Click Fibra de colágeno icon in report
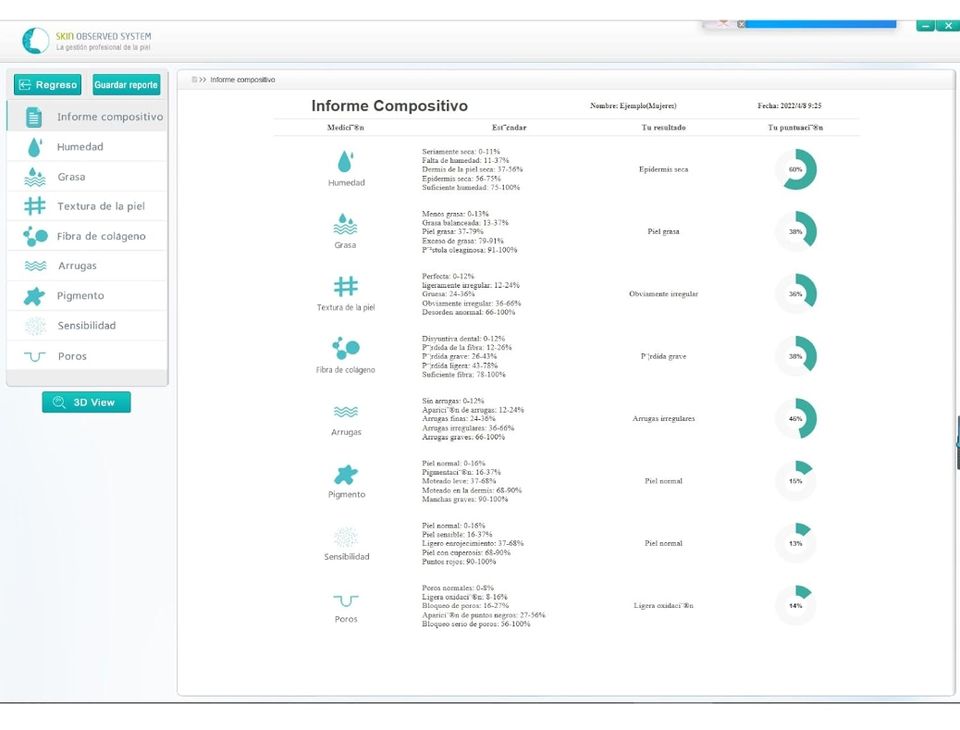This screenshot has height=730, width=960. pyautogui.click(x=346, y=348)
